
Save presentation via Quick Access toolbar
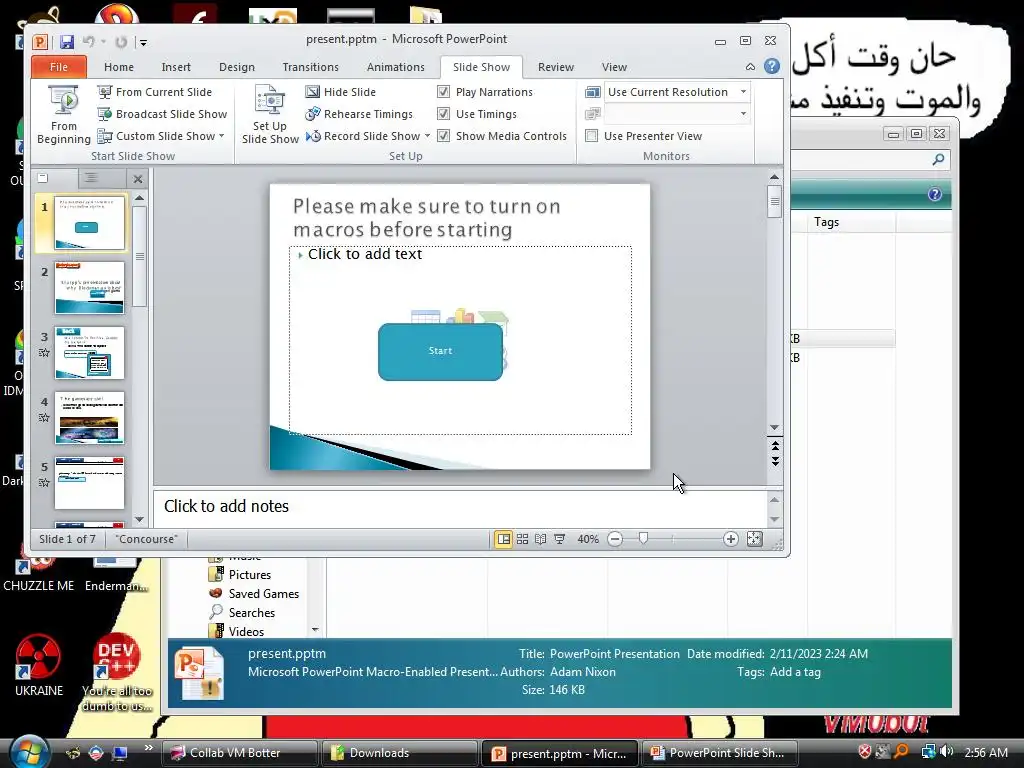(x=67, y=42)
